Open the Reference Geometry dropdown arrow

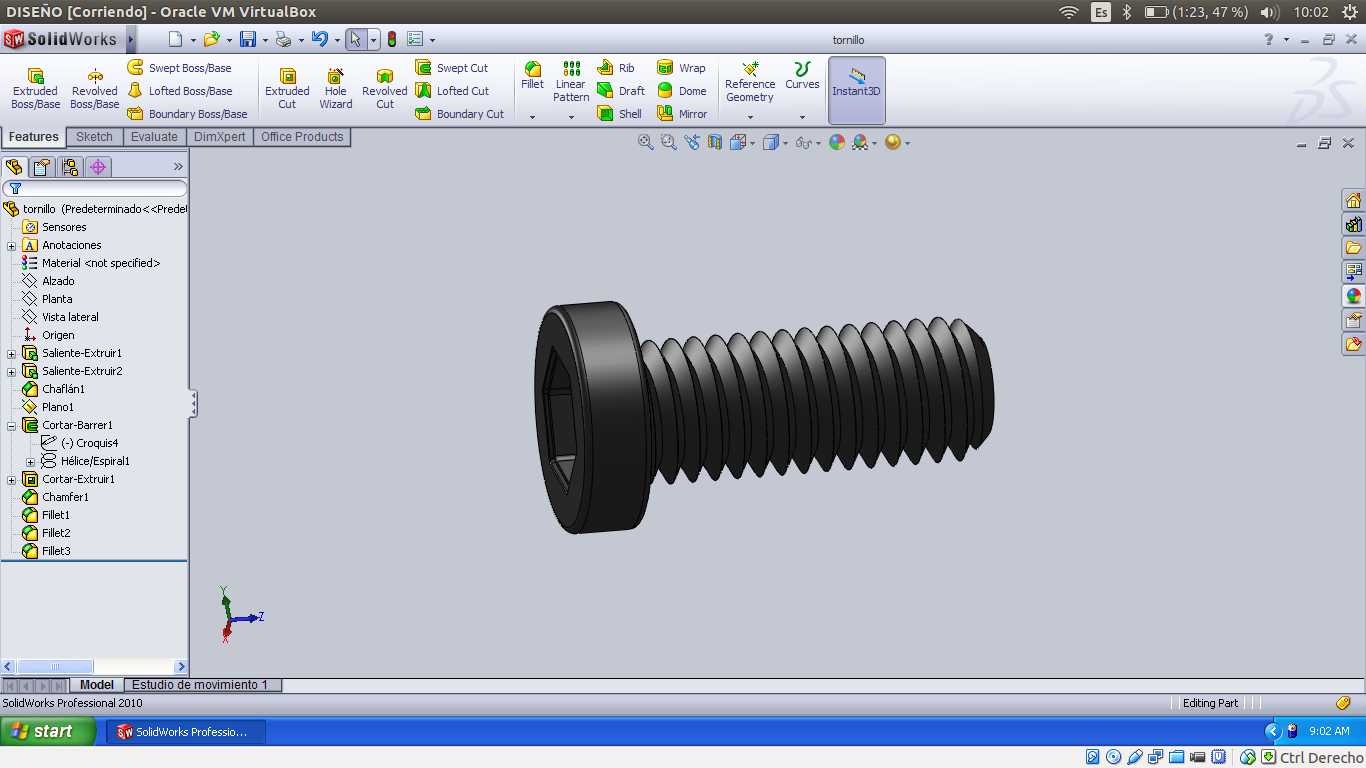pyautogui.click(x=750, y=117)
